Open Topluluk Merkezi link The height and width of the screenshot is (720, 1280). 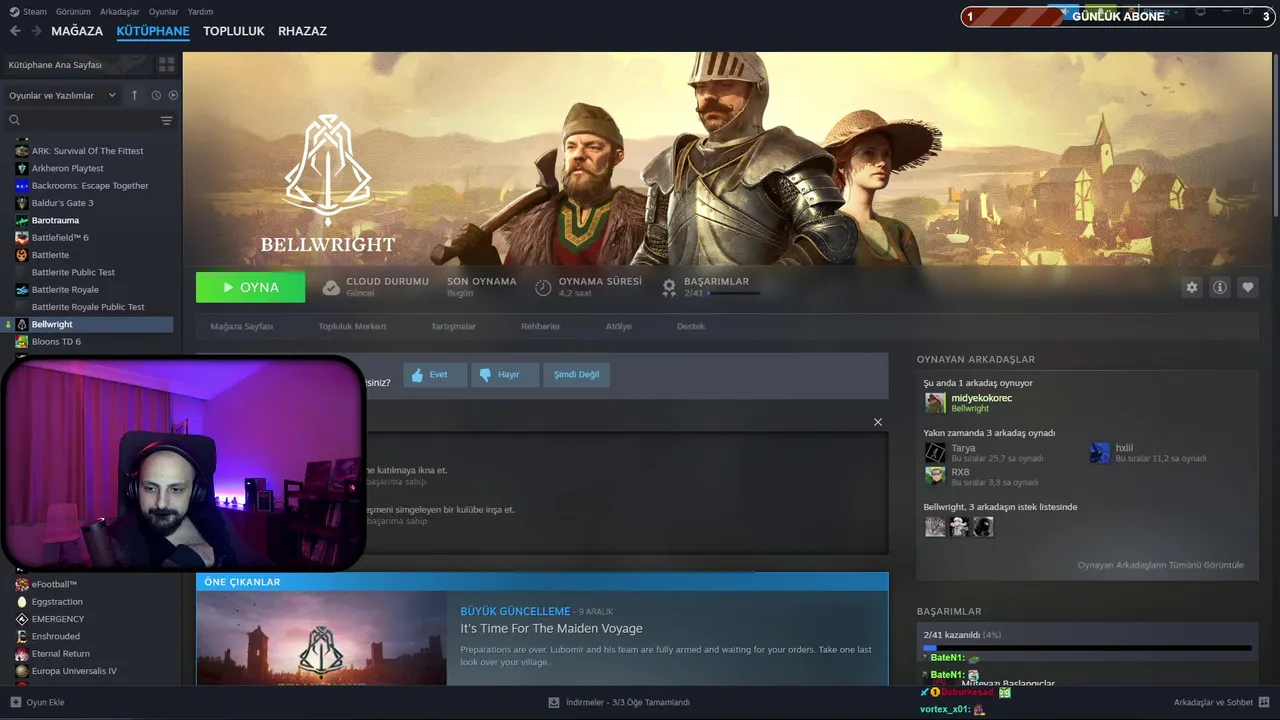coord(352,327)
